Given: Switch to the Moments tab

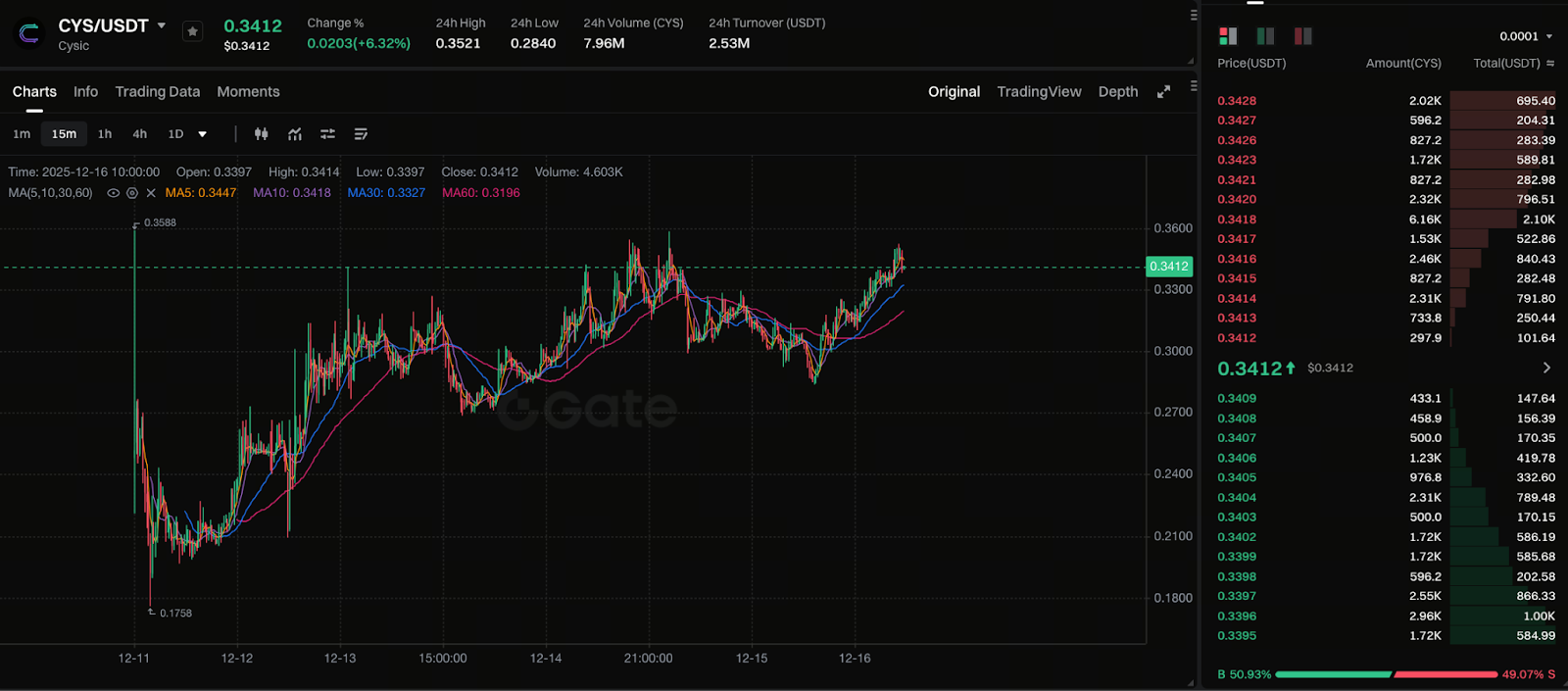Looking at the screenshot, I should point(248,91).
